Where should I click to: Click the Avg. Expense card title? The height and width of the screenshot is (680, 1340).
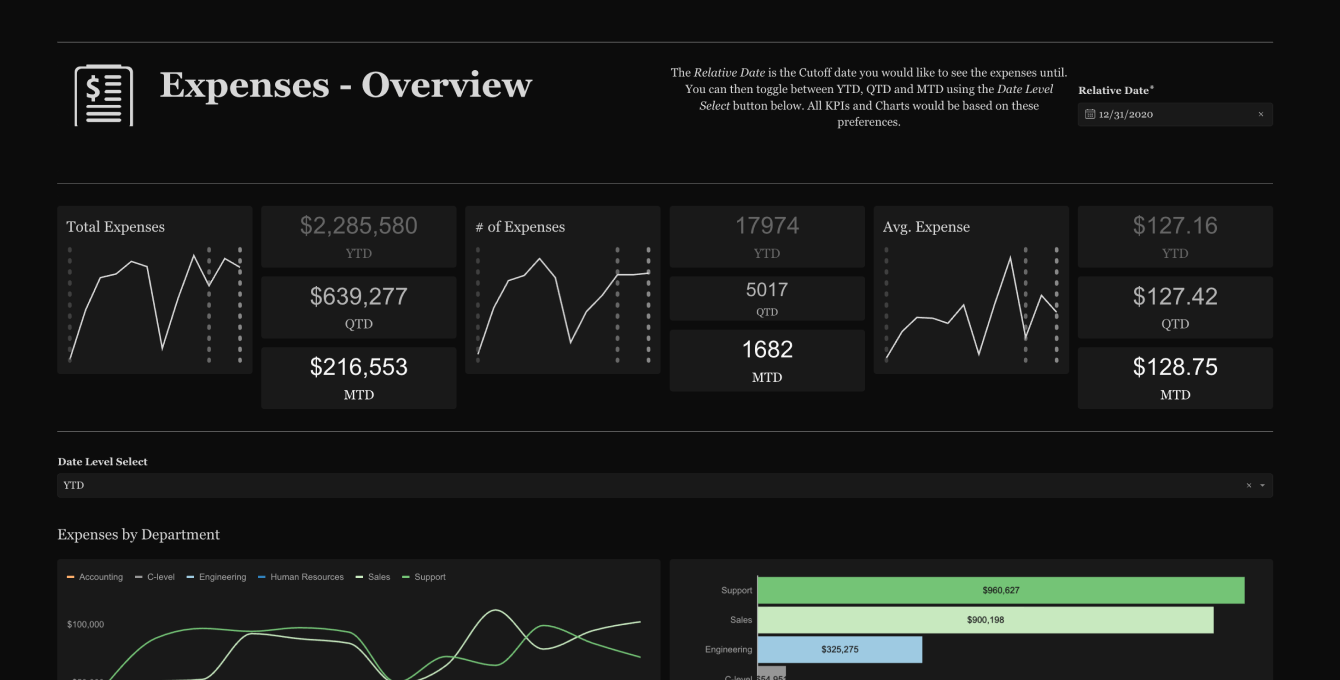(x=926, y=227)
